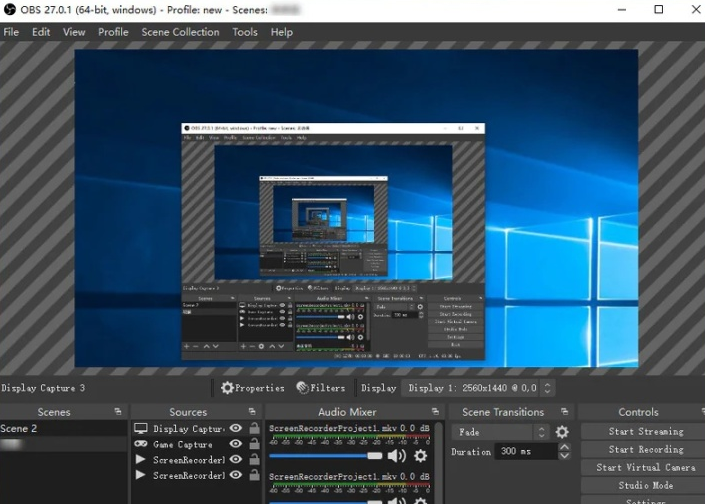
Task: Pop out the Scenes dock icon
Action: click(118, 411)
